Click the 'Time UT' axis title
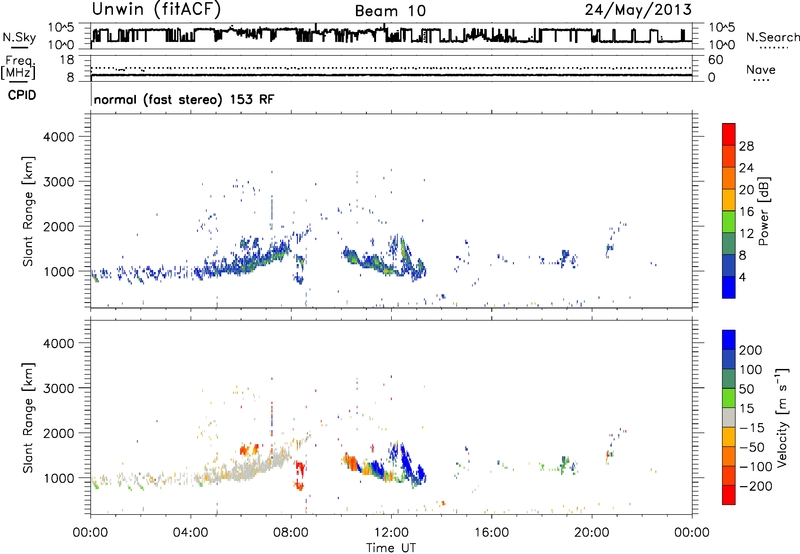800x554 pixels. (391, 548)
